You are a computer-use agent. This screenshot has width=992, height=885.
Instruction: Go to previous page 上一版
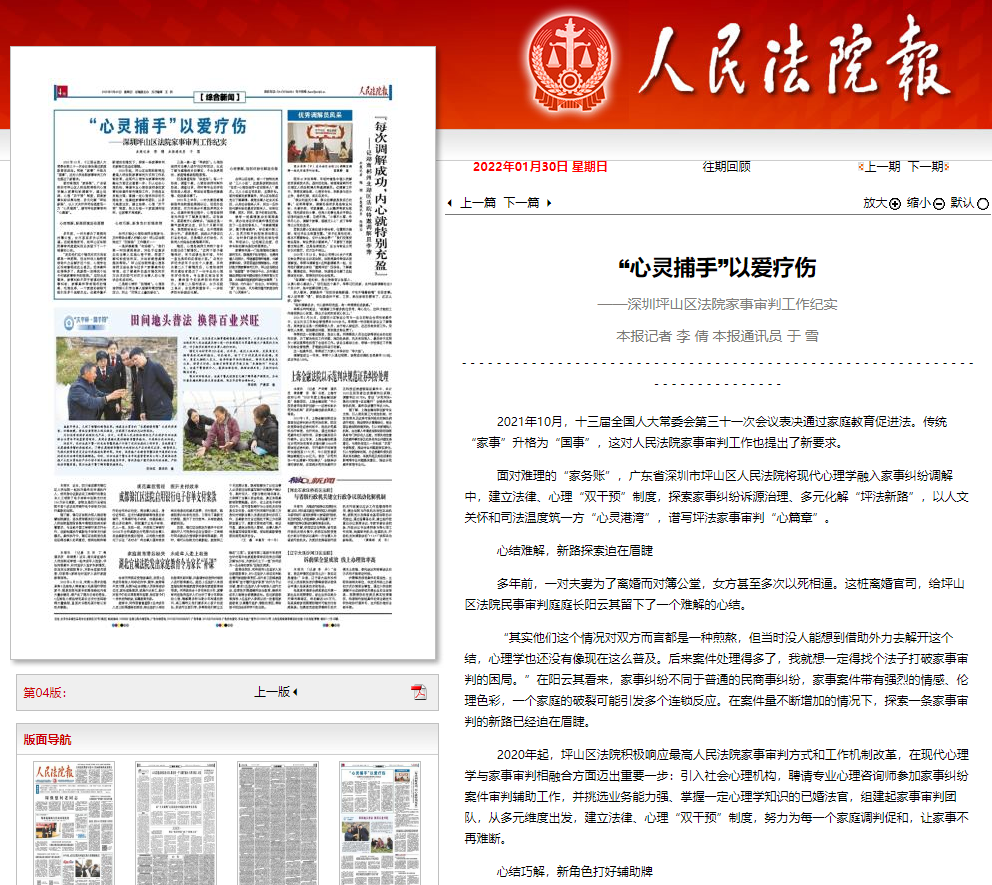[276, 692]
